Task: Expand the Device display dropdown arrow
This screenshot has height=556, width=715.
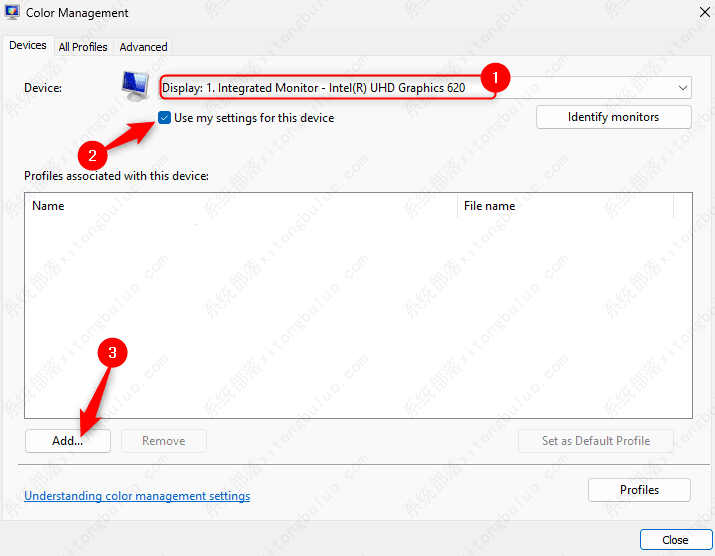Action: coord(683,88)
